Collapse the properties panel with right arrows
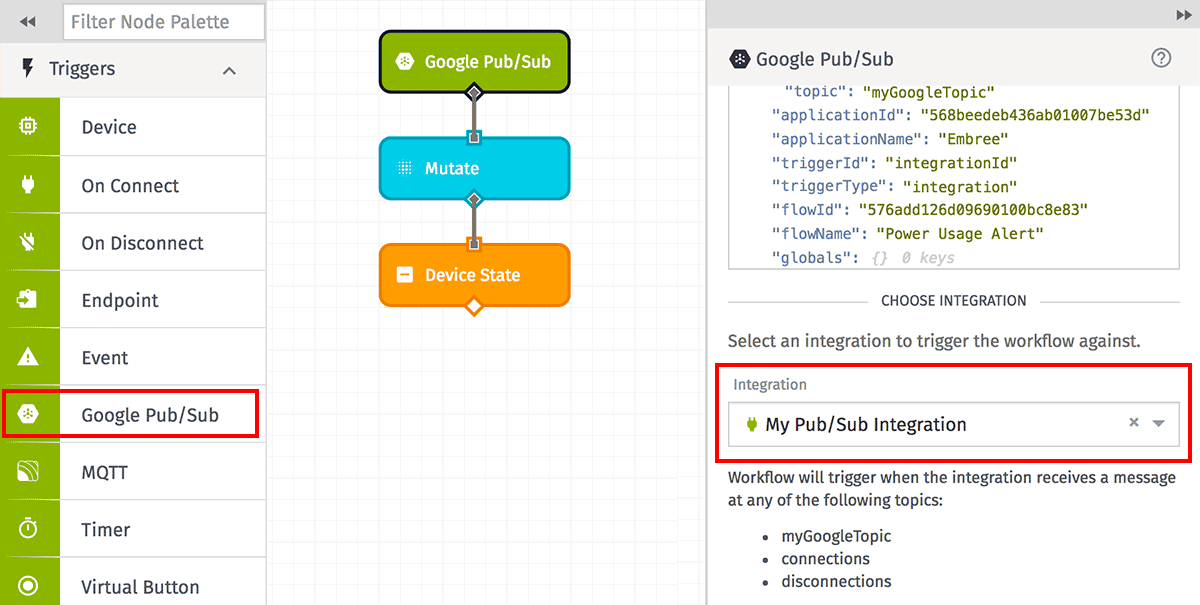1200x605 pixels. point(1184,15)
